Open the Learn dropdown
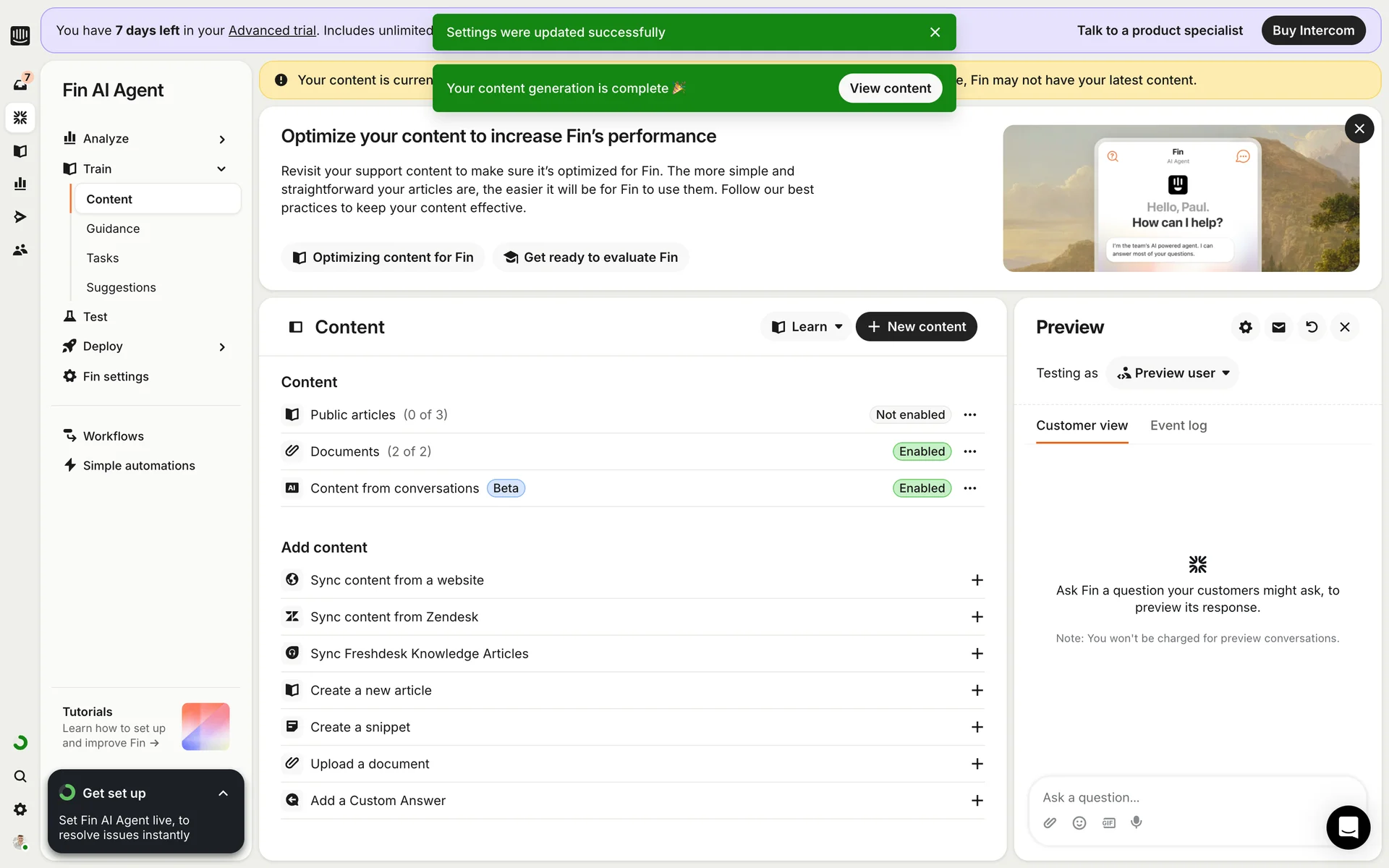Screen dimensions: 1389x868 point(806,327)
